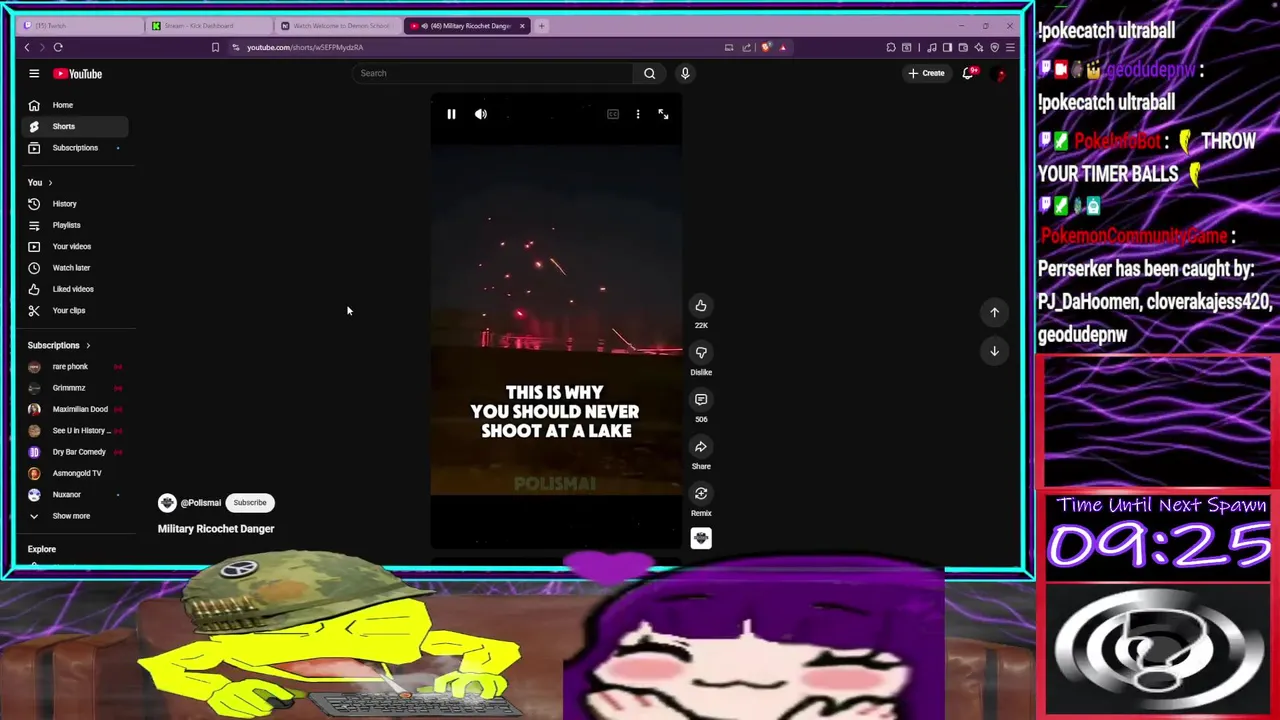
Task: Open Grimmmz channel subscription
Action: [x=75, y=388]
